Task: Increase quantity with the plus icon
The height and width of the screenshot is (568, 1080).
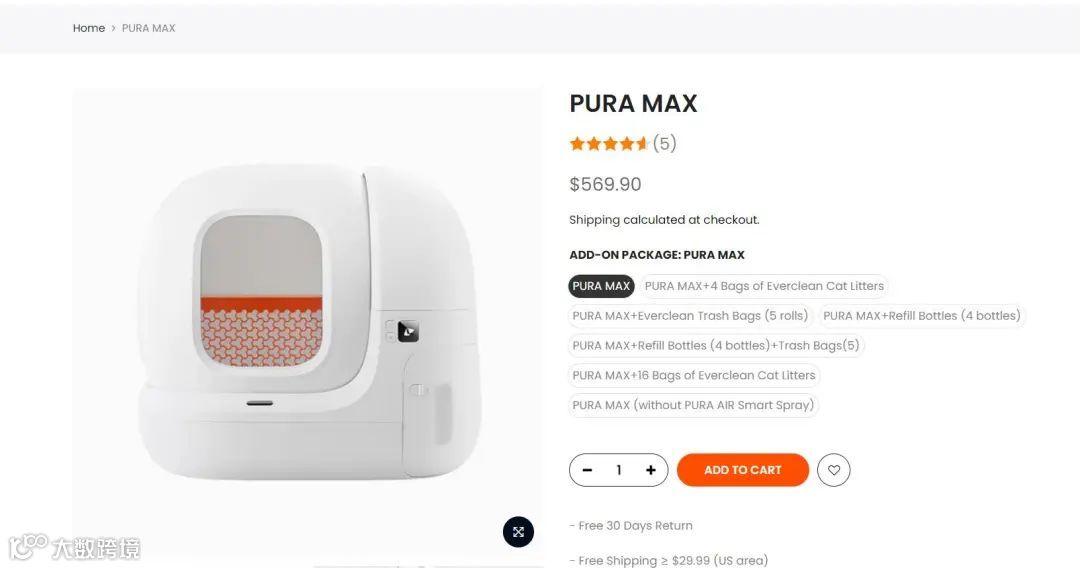Action: pos(651,470)
